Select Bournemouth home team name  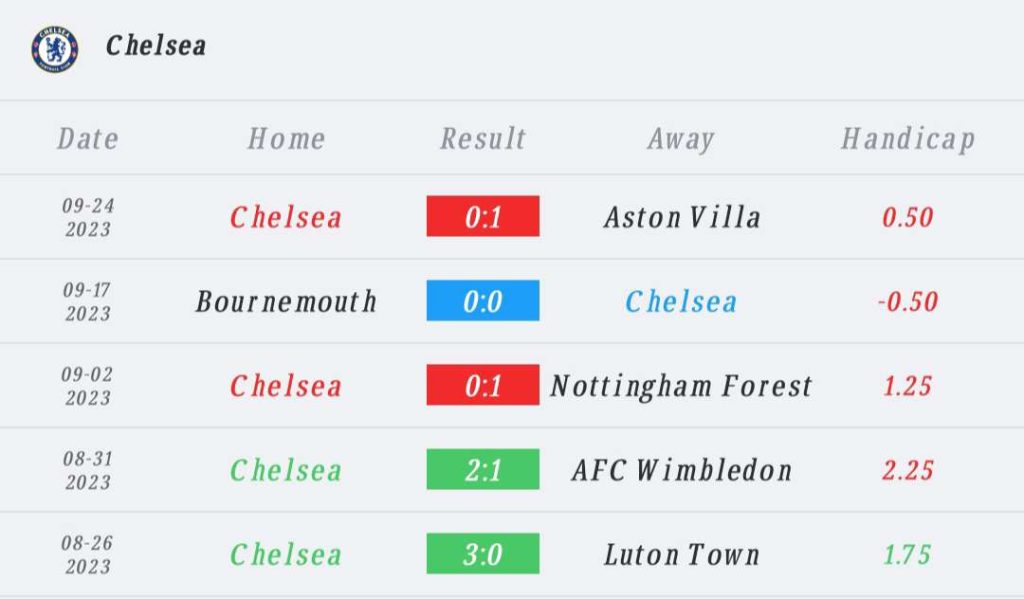pos(286,301)
